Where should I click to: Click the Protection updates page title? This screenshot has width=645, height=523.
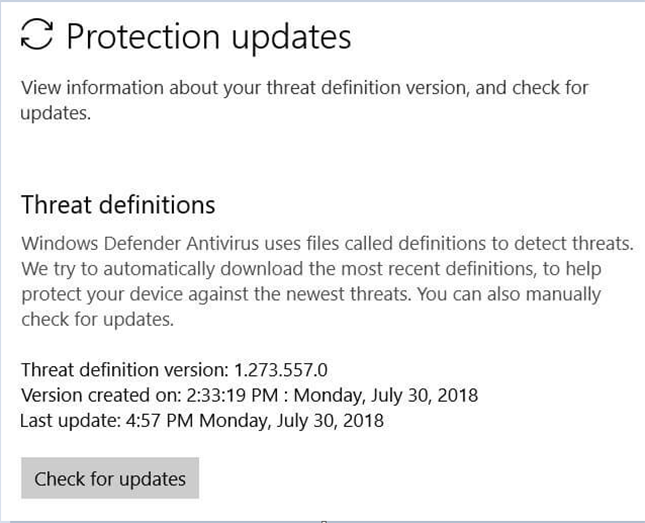[209, 37]
